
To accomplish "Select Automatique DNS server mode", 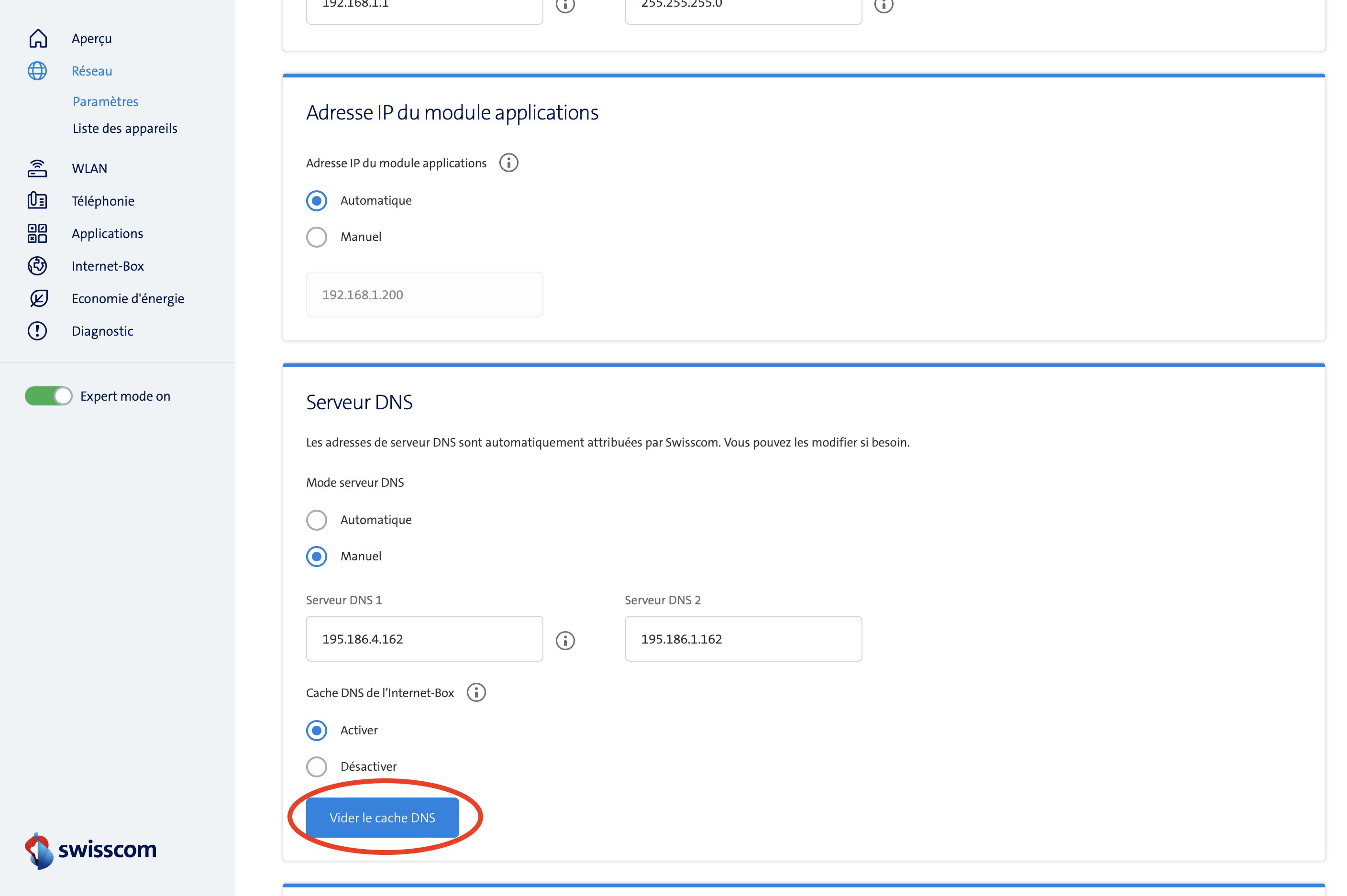I will (x=317, y=520).
